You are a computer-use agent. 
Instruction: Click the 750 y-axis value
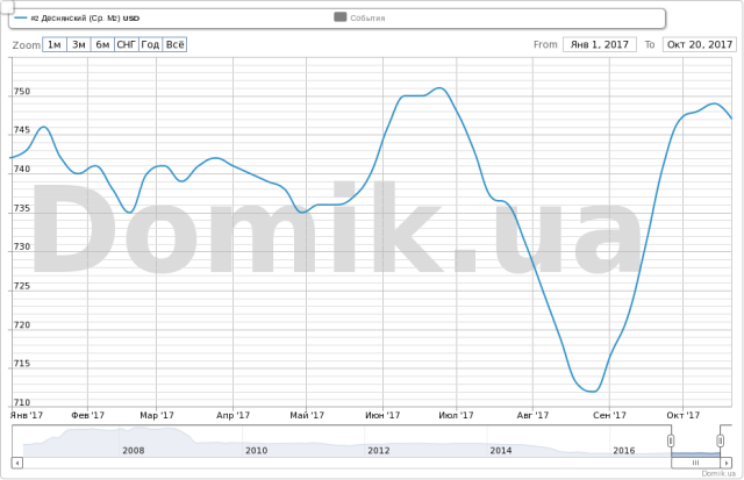[22, 91]
